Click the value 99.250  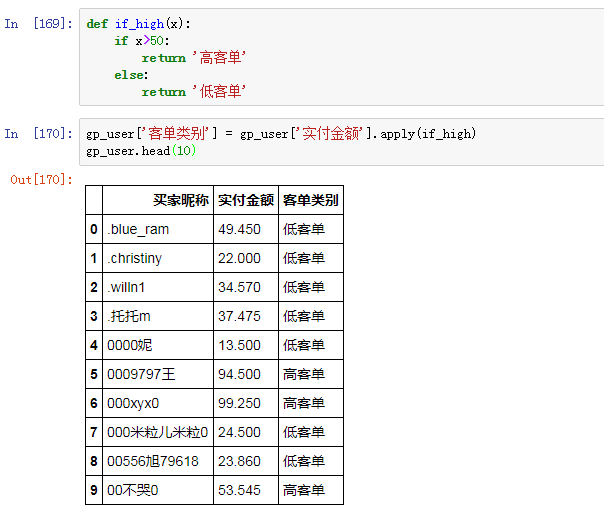(x=239, y=403)
